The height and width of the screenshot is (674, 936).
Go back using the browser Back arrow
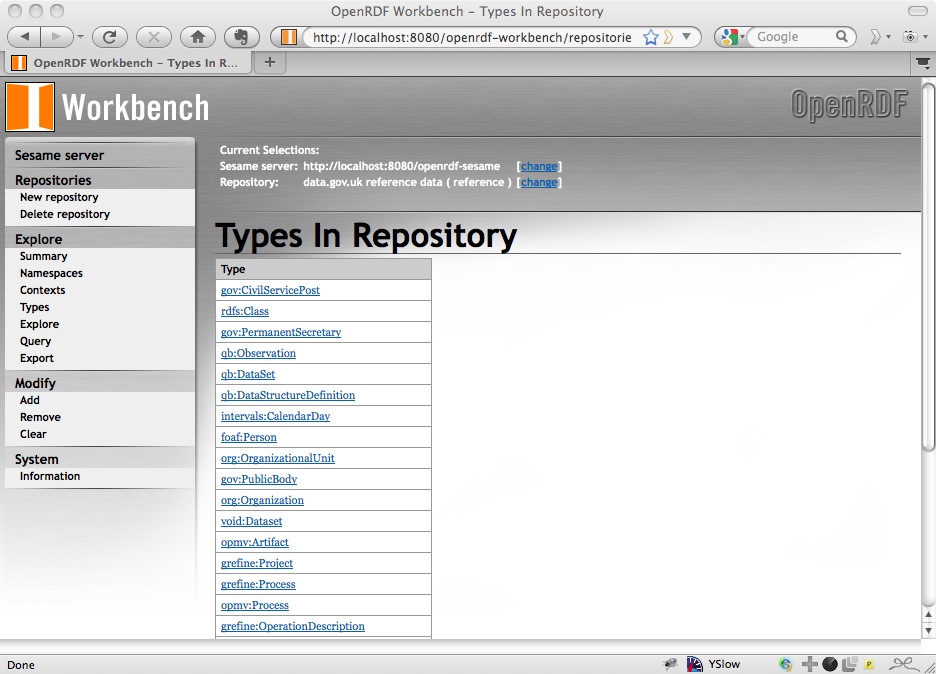point(24,37)
